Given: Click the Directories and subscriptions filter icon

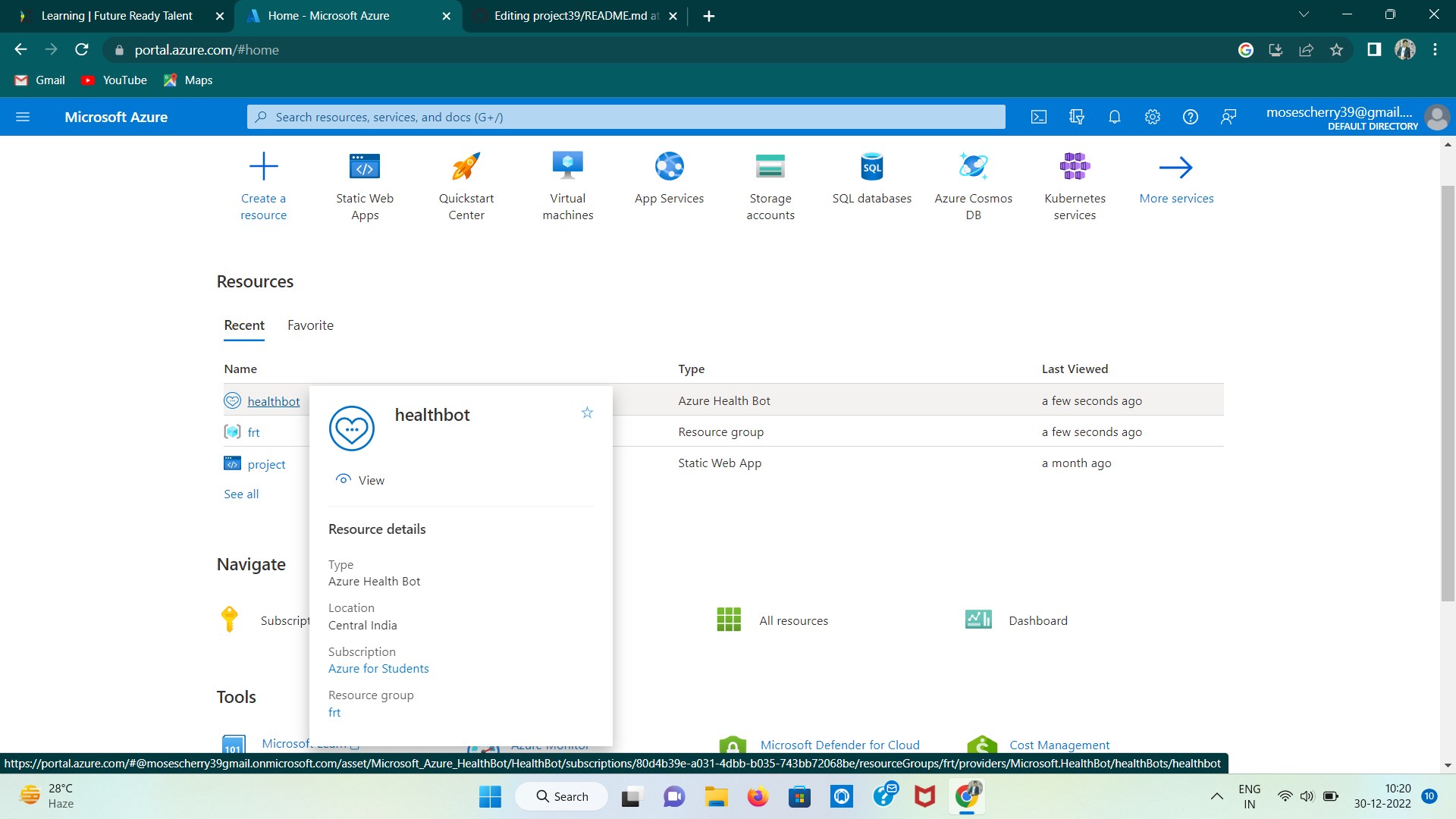Looking at the screenshot, I should click(1077, 117).
